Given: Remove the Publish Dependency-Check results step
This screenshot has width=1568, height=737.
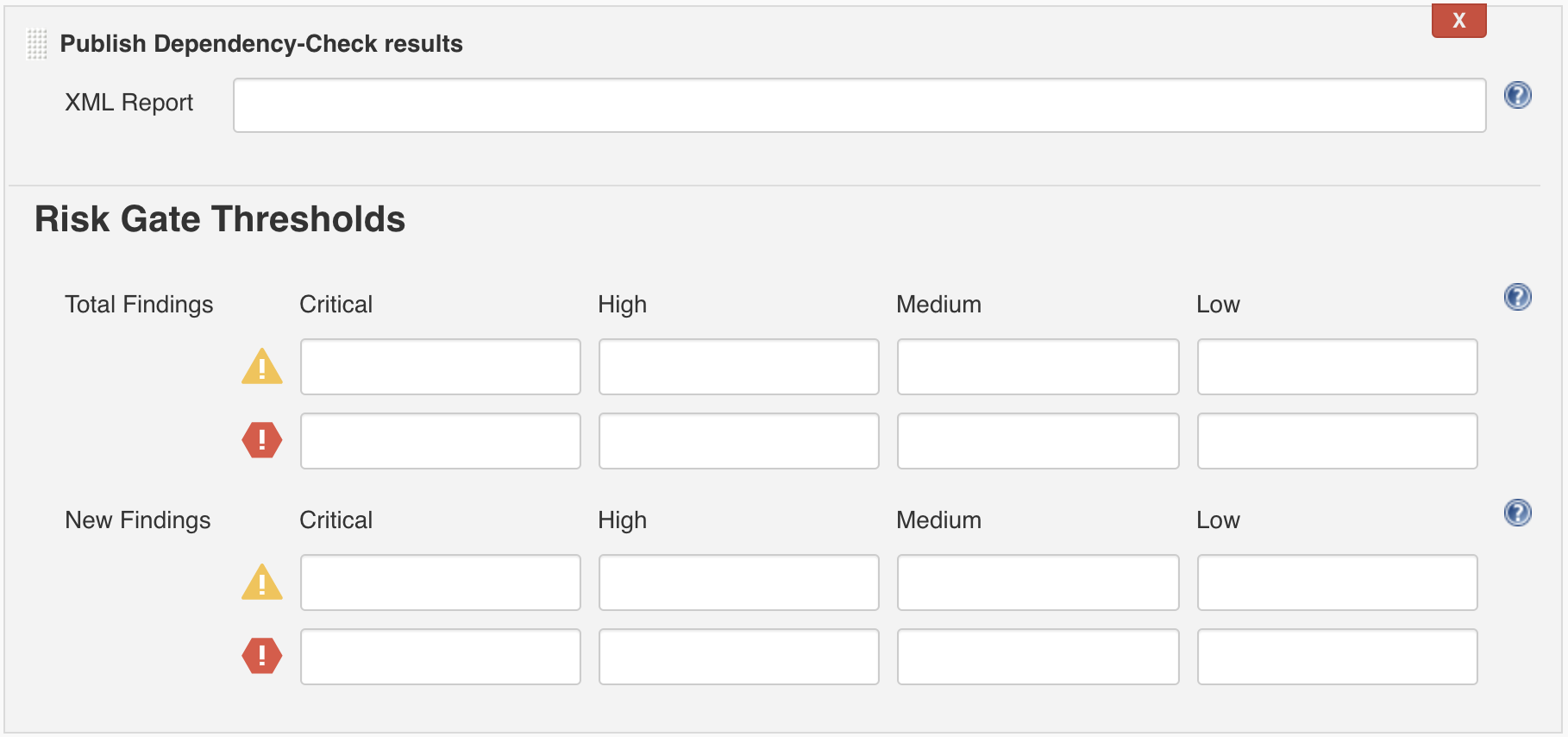Looking at the screenshot, I should click(1458, 20).
